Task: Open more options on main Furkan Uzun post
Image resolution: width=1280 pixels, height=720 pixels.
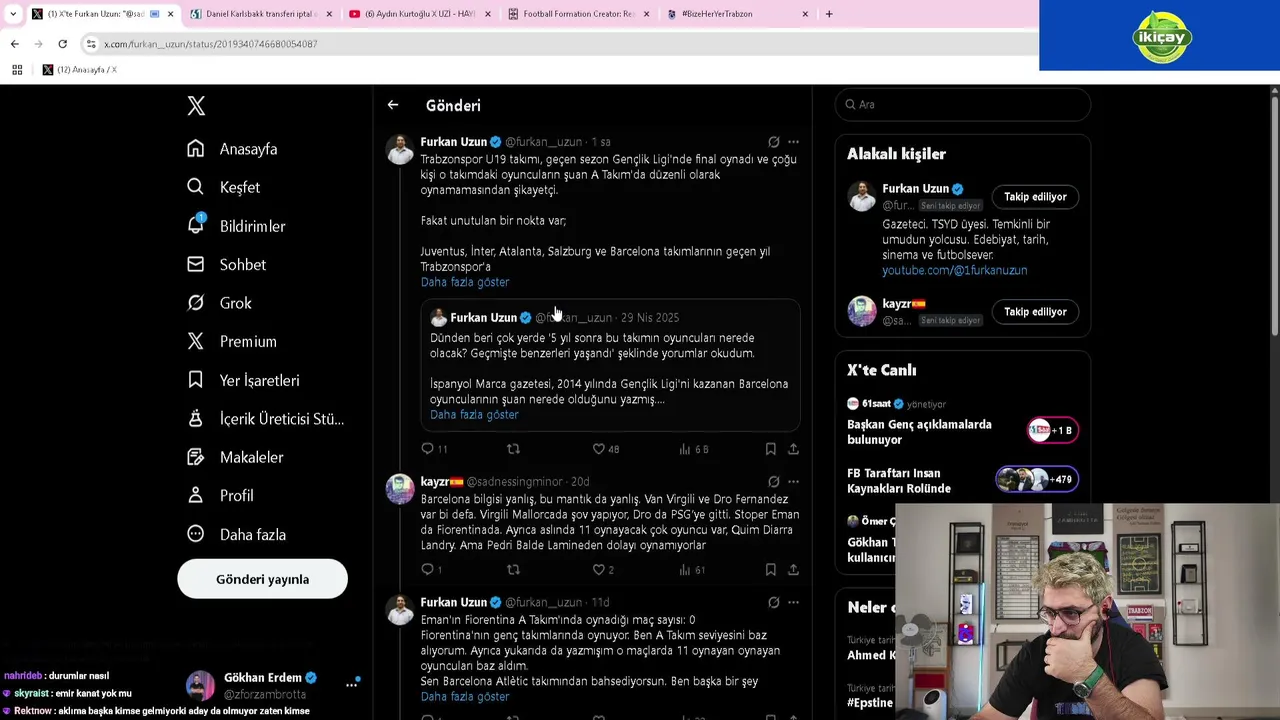Action: coord(793,142)
